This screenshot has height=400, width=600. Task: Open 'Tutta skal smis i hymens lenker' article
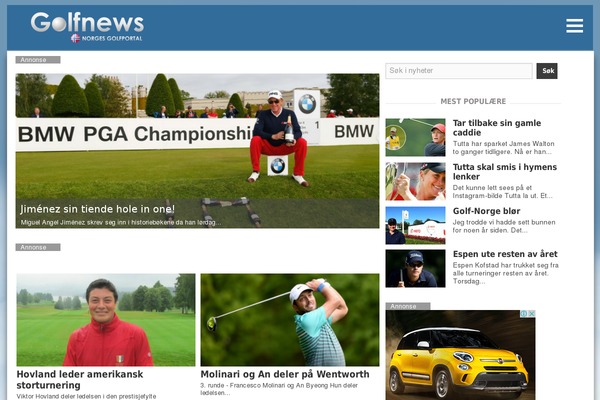pyautogui.click(x=505, y=172)
